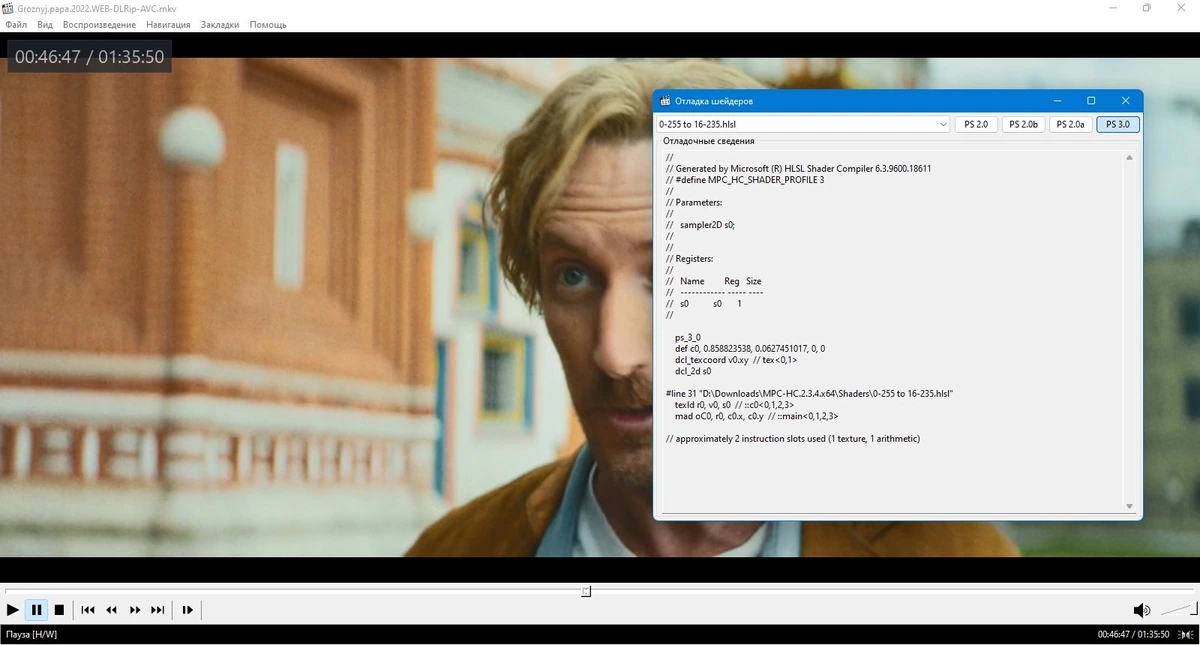Select the PS 3.0 shader profile
Screen dimensions: 1200x645
click(1118, 124)
